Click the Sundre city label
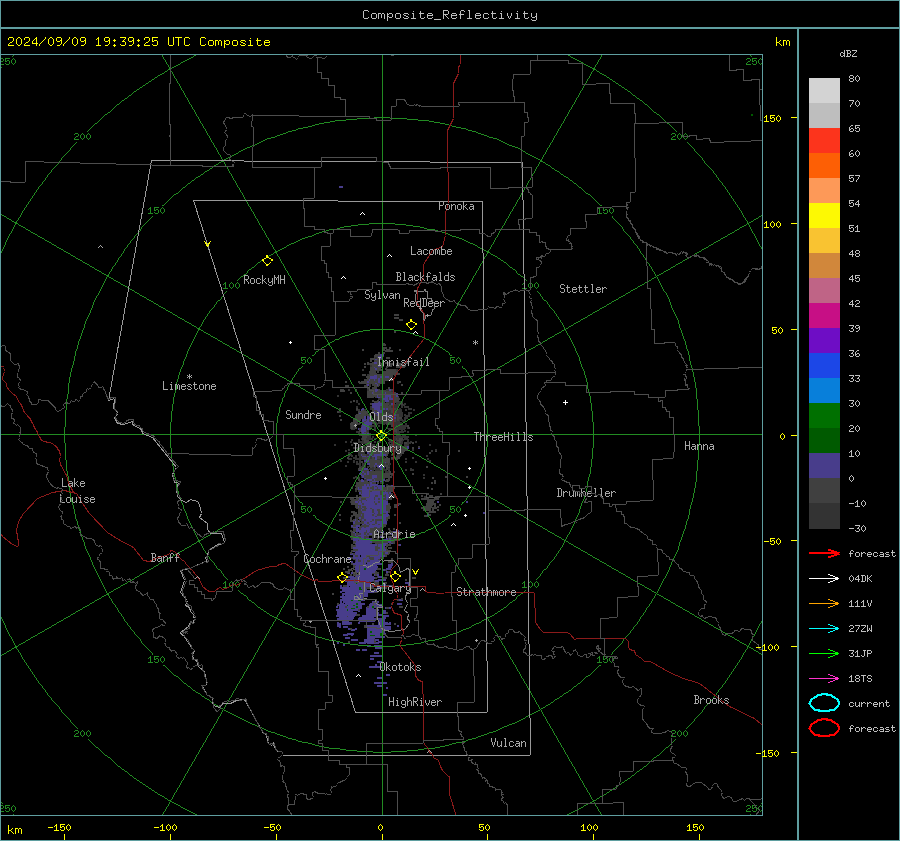 coord(303,414)
